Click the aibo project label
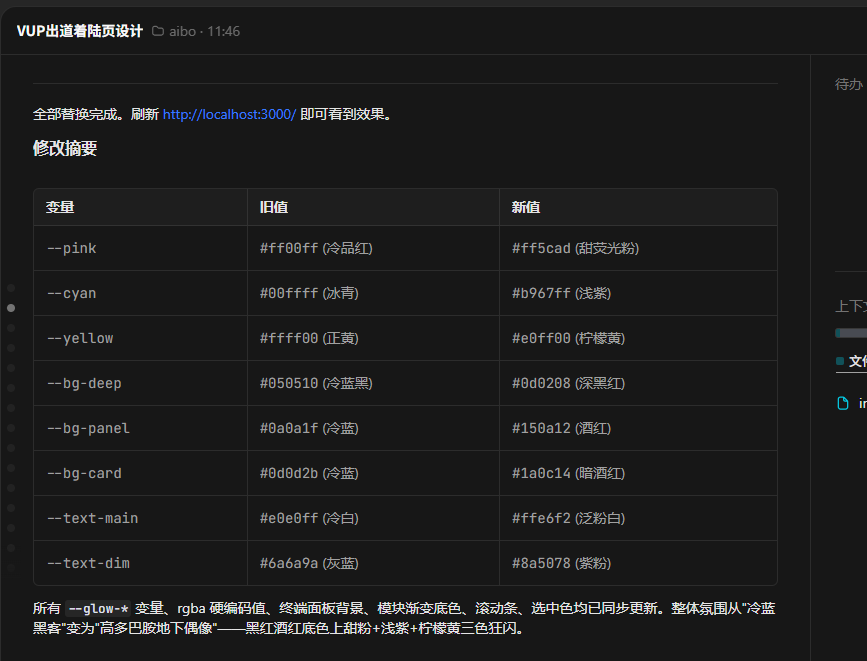 182,32
